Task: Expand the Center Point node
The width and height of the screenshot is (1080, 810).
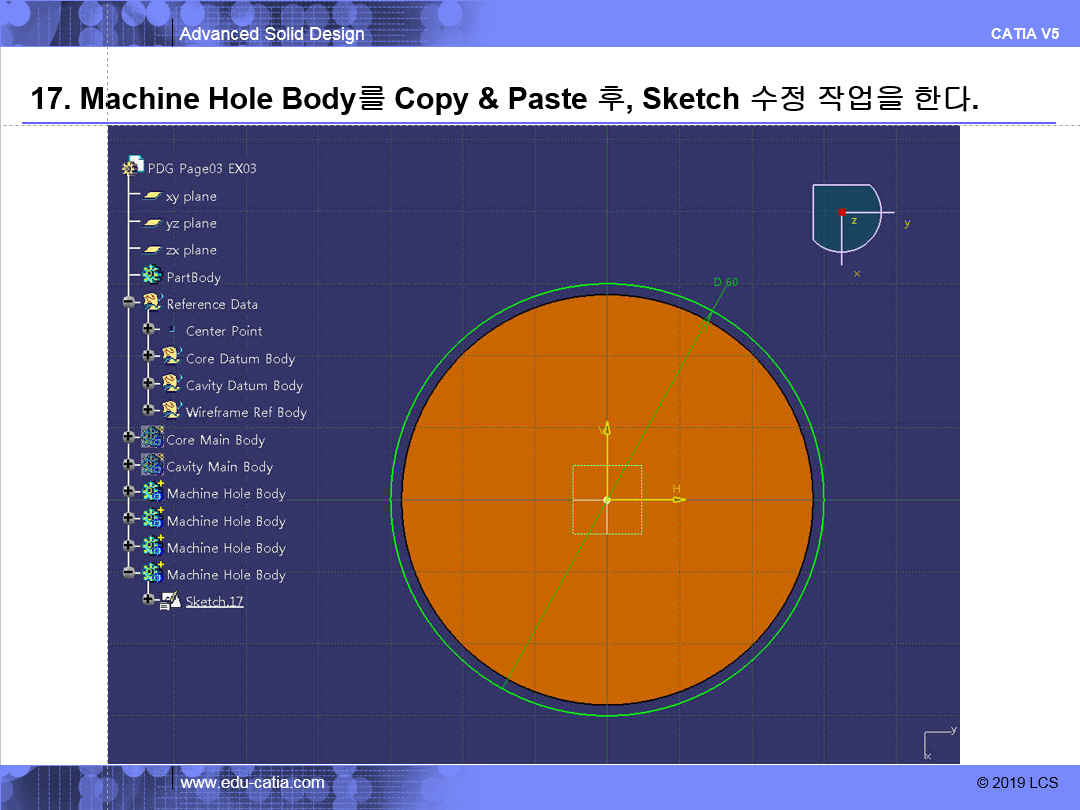Action: (x=148, y=330)
